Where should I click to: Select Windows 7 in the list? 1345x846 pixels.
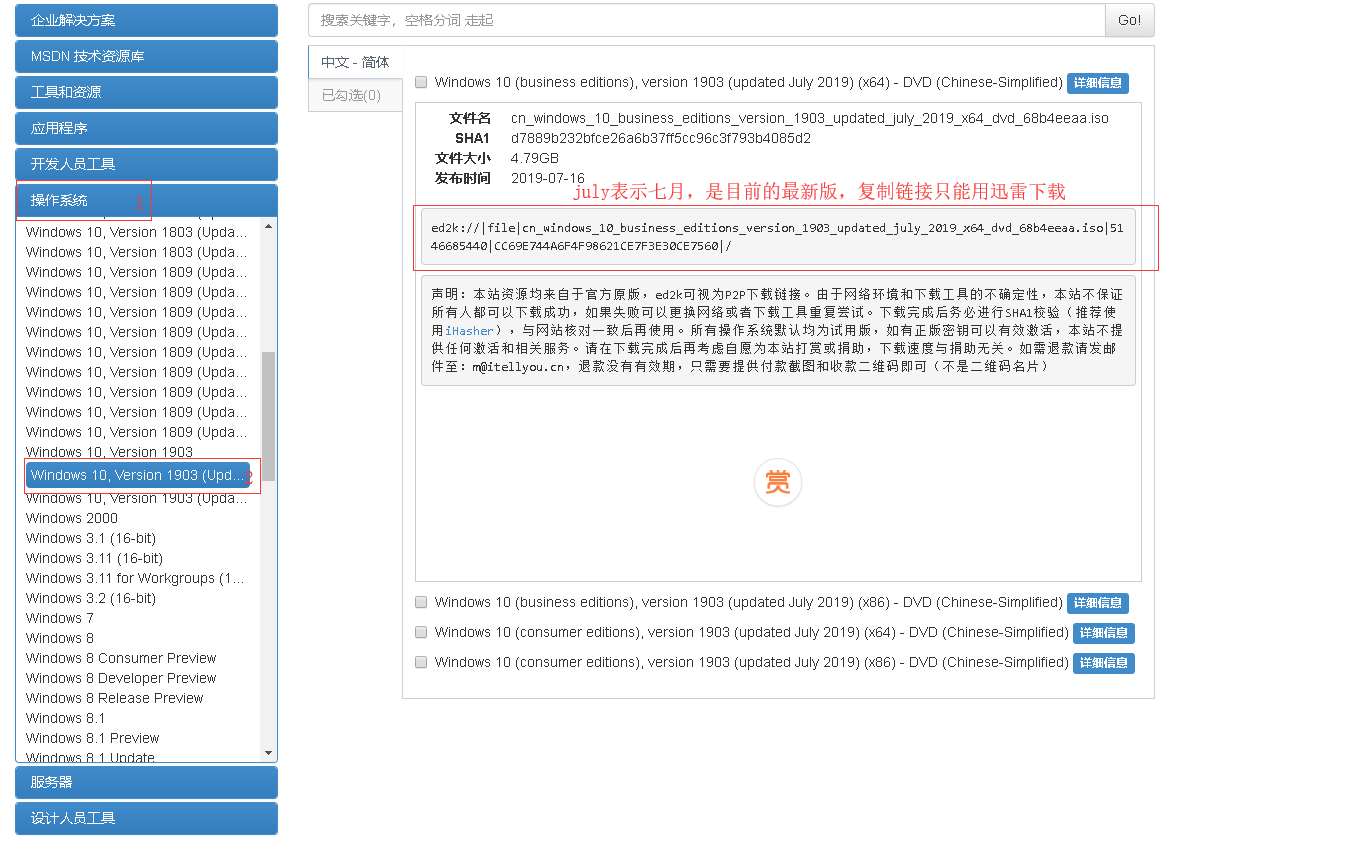60,618
